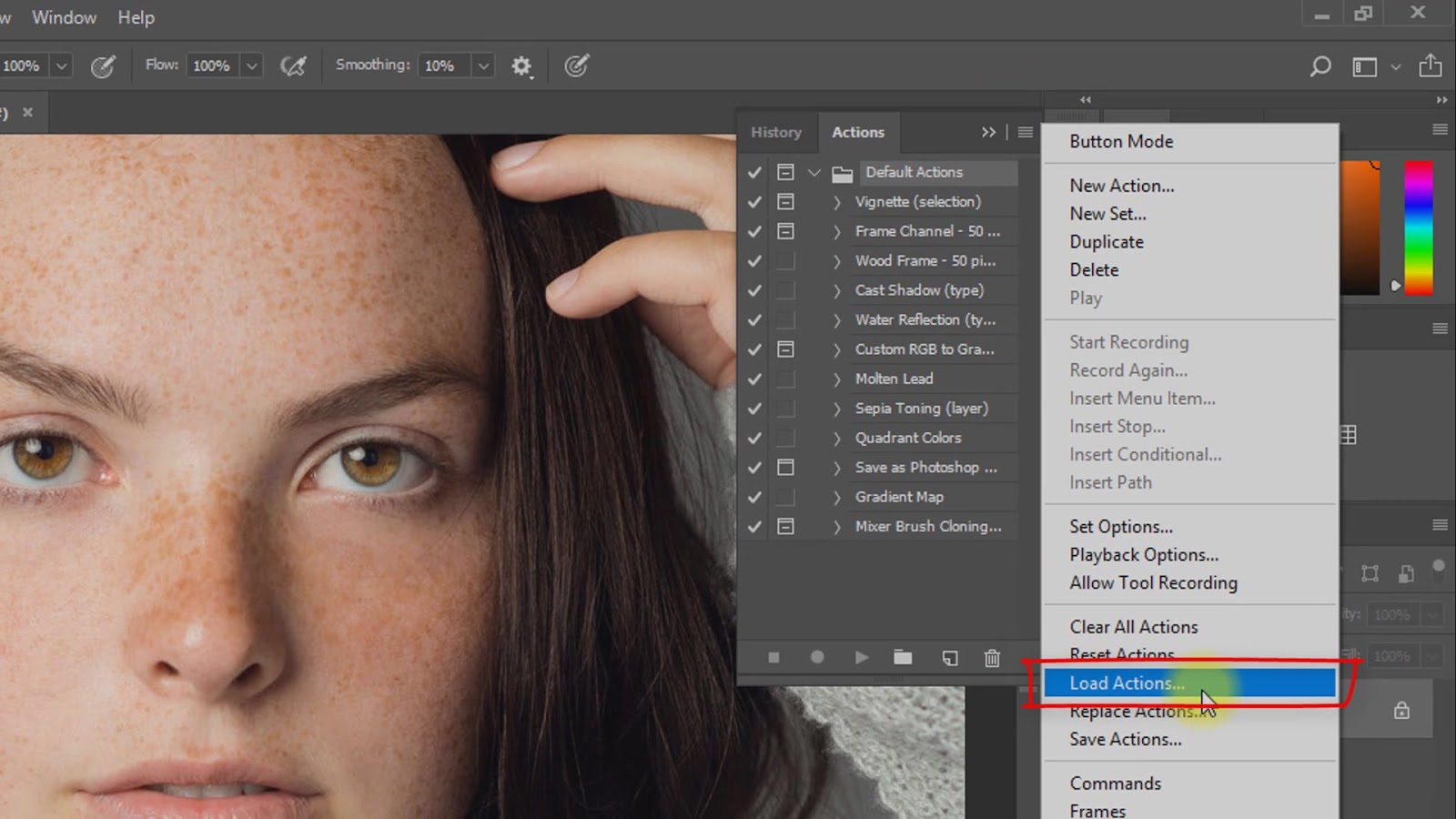The height and width of the screenshot is (819, 1456).
Task: Click the smoothing options gear icon
Action: click(x=521, y=66)
